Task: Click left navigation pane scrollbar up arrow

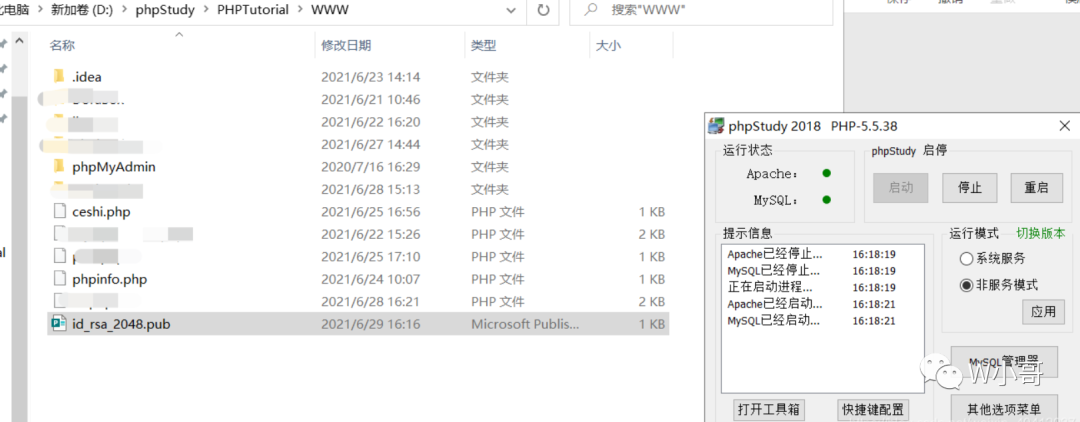Action: (x=19, y=42)
